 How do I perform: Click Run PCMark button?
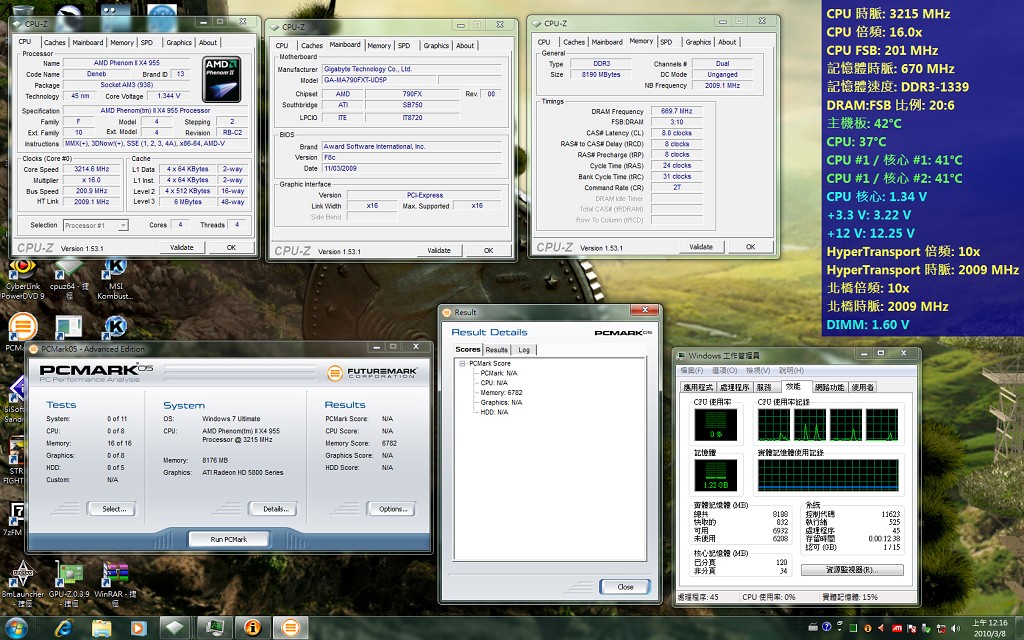coord(229,539)
